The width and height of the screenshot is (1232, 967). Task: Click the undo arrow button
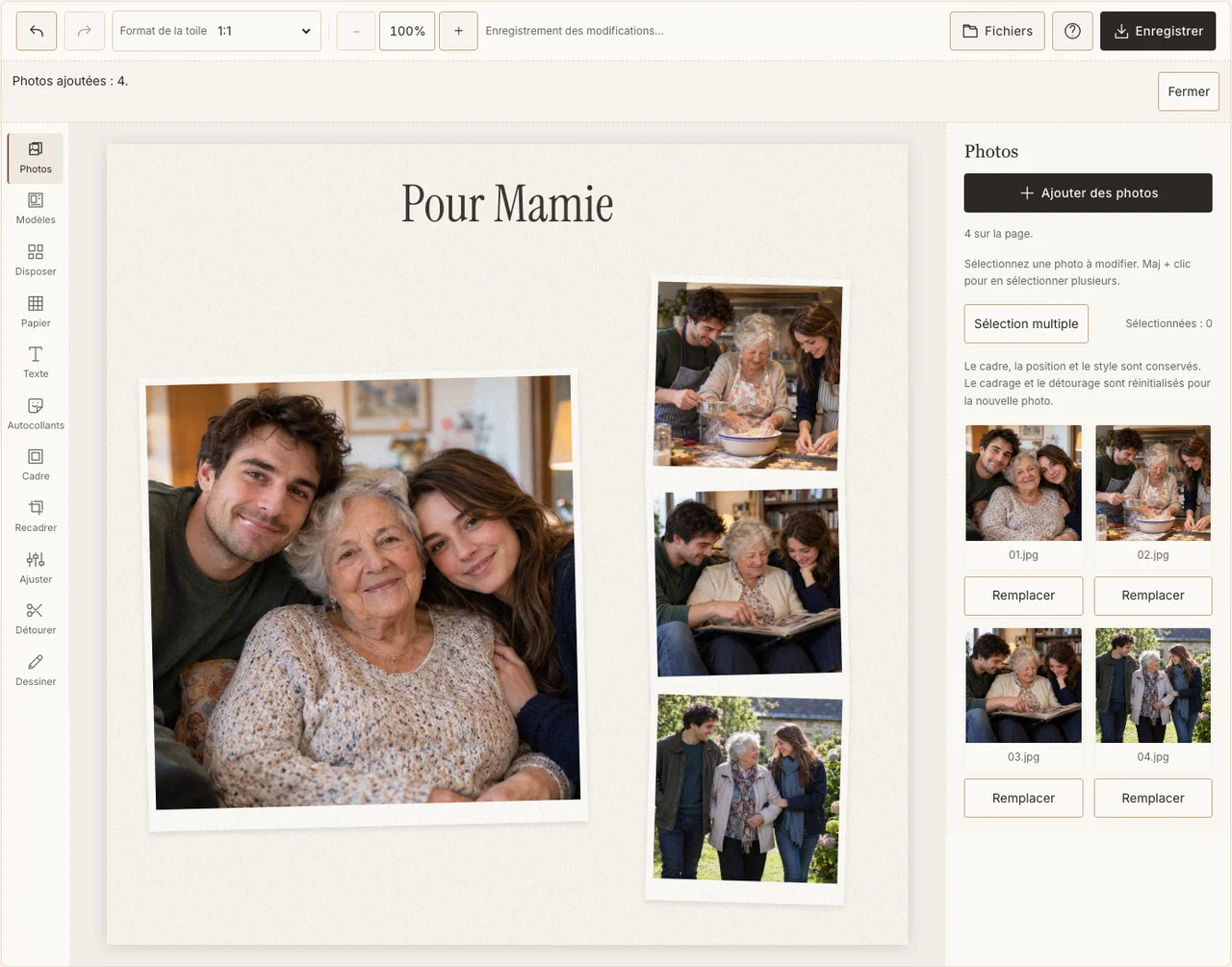point(37,31)
